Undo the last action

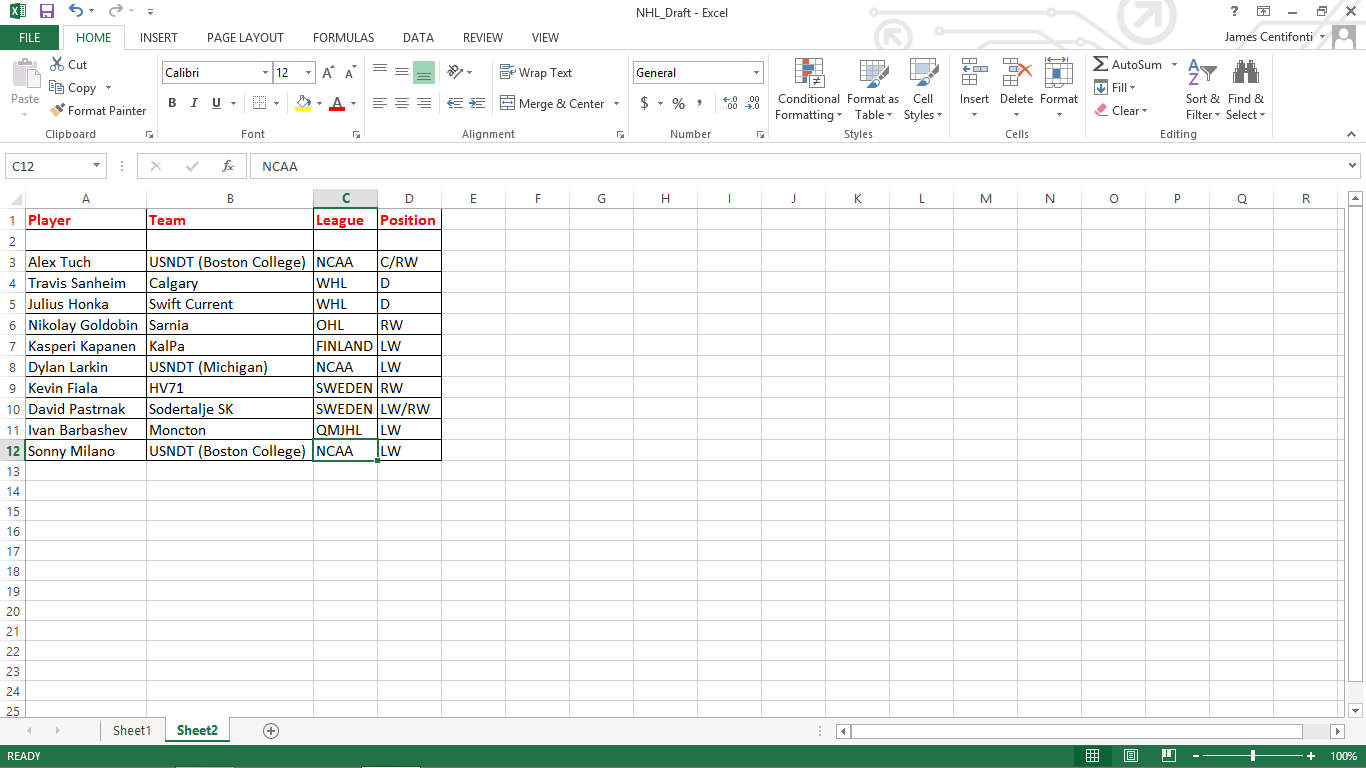coord(76,12)
